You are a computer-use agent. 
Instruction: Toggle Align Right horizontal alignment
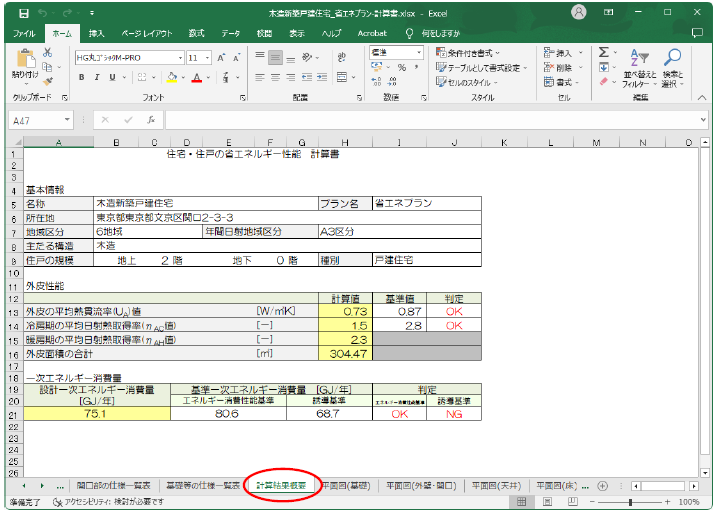tap(291, 77)
